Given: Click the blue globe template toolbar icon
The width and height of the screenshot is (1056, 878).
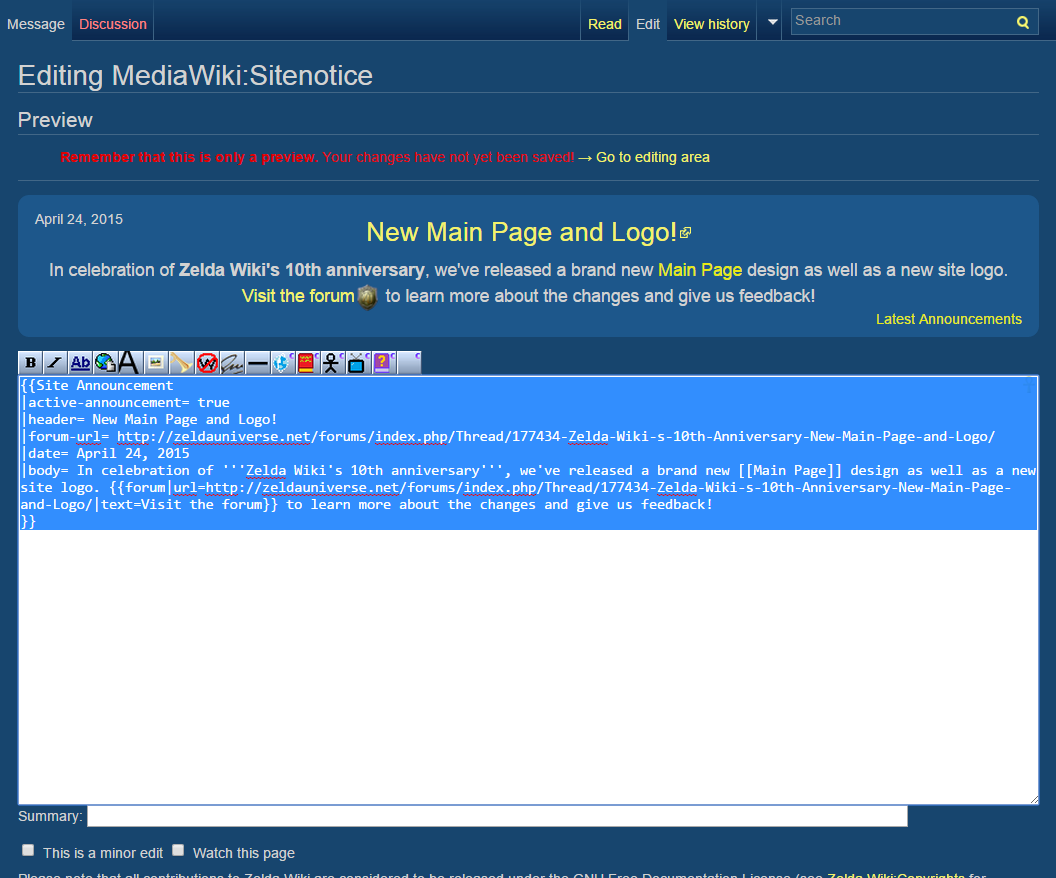Looking at the screenshot, I should (x=282, y=363).
